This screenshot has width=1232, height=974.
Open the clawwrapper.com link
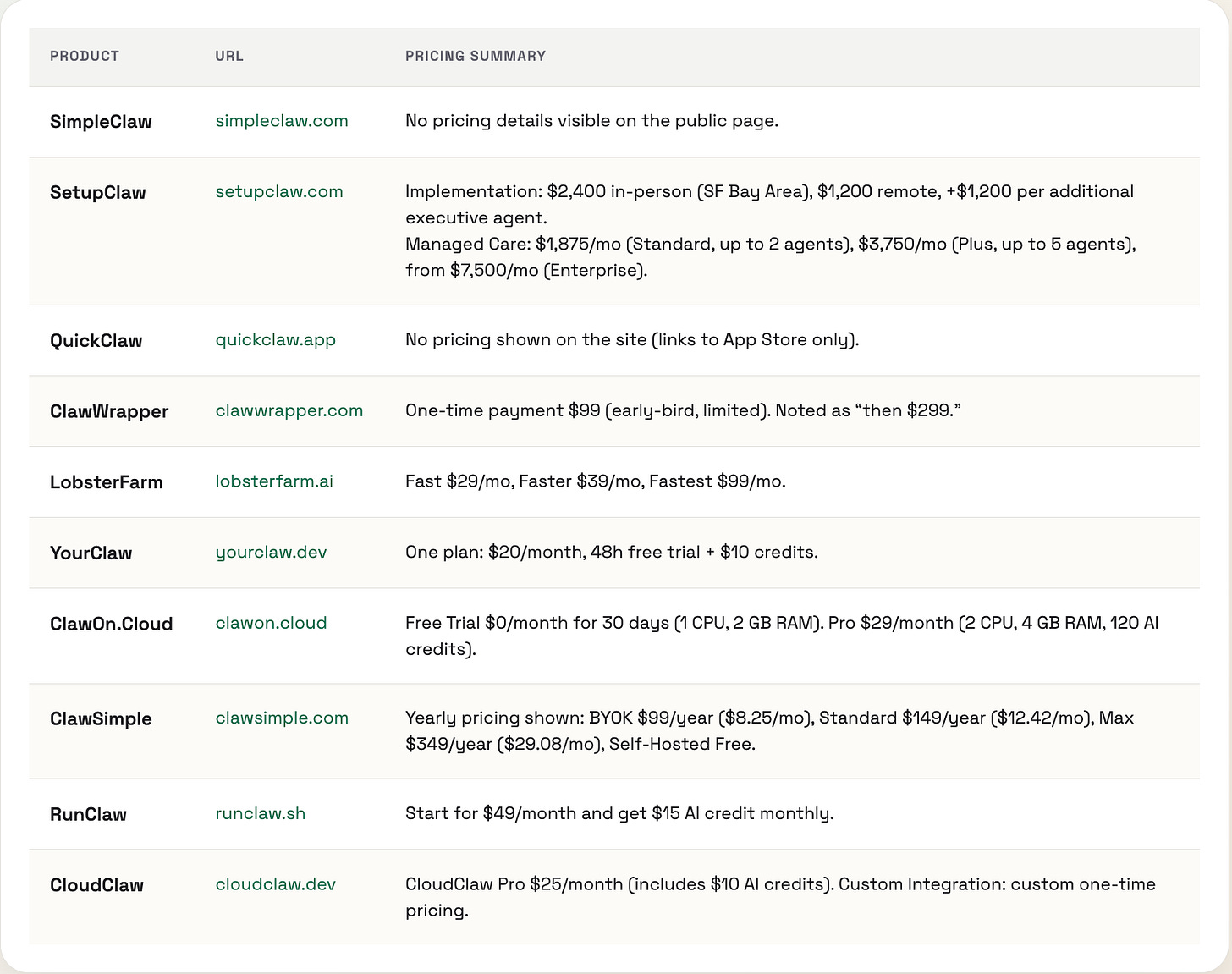[x=289, y=411]
